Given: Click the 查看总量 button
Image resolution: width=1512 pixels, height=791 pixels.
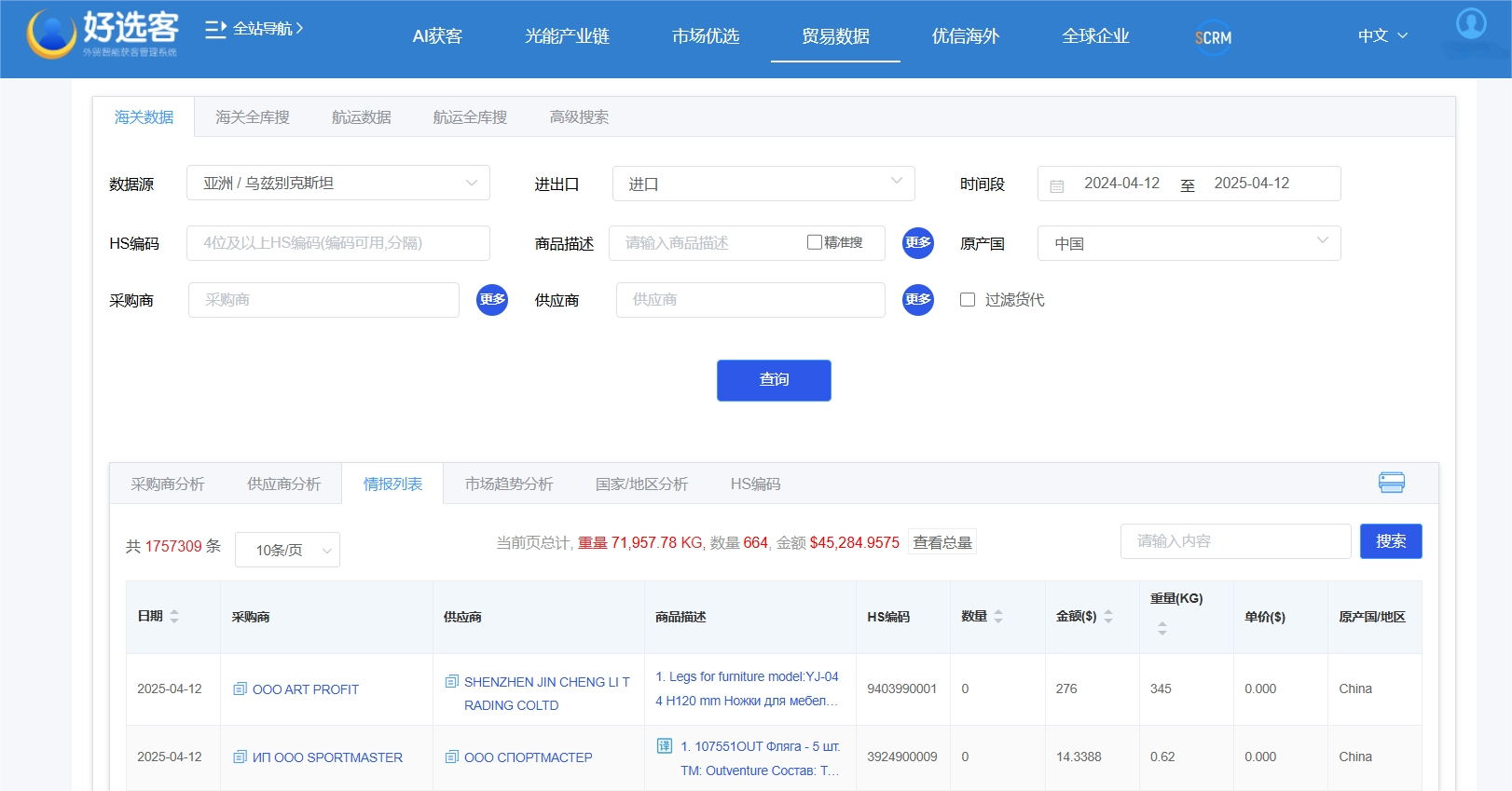Looking at the screenshot, I should 942,543.
